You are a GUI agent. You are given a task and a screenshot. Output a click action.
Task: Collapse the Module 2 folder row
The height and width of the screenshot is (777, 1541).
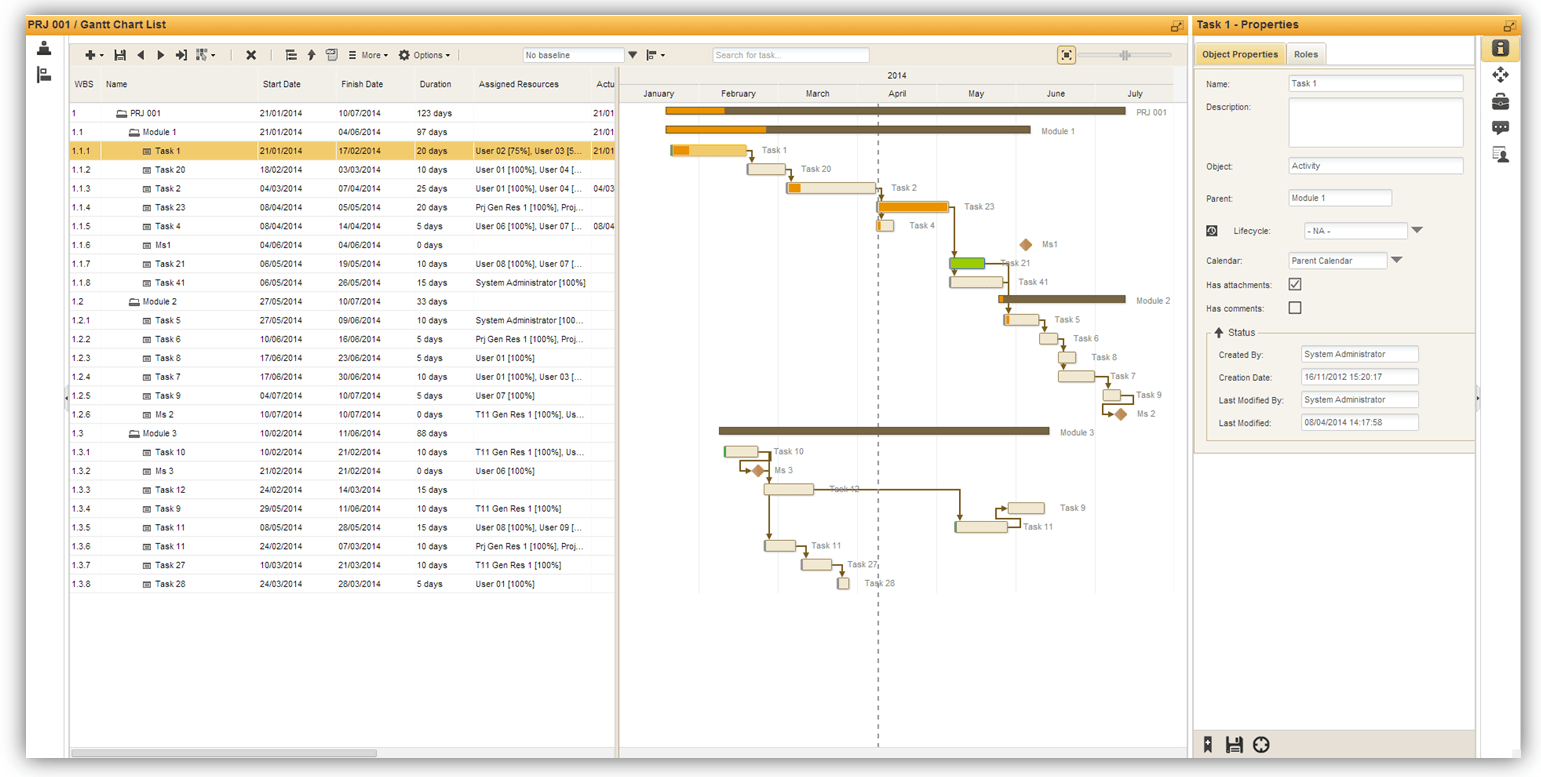[134, 301]
